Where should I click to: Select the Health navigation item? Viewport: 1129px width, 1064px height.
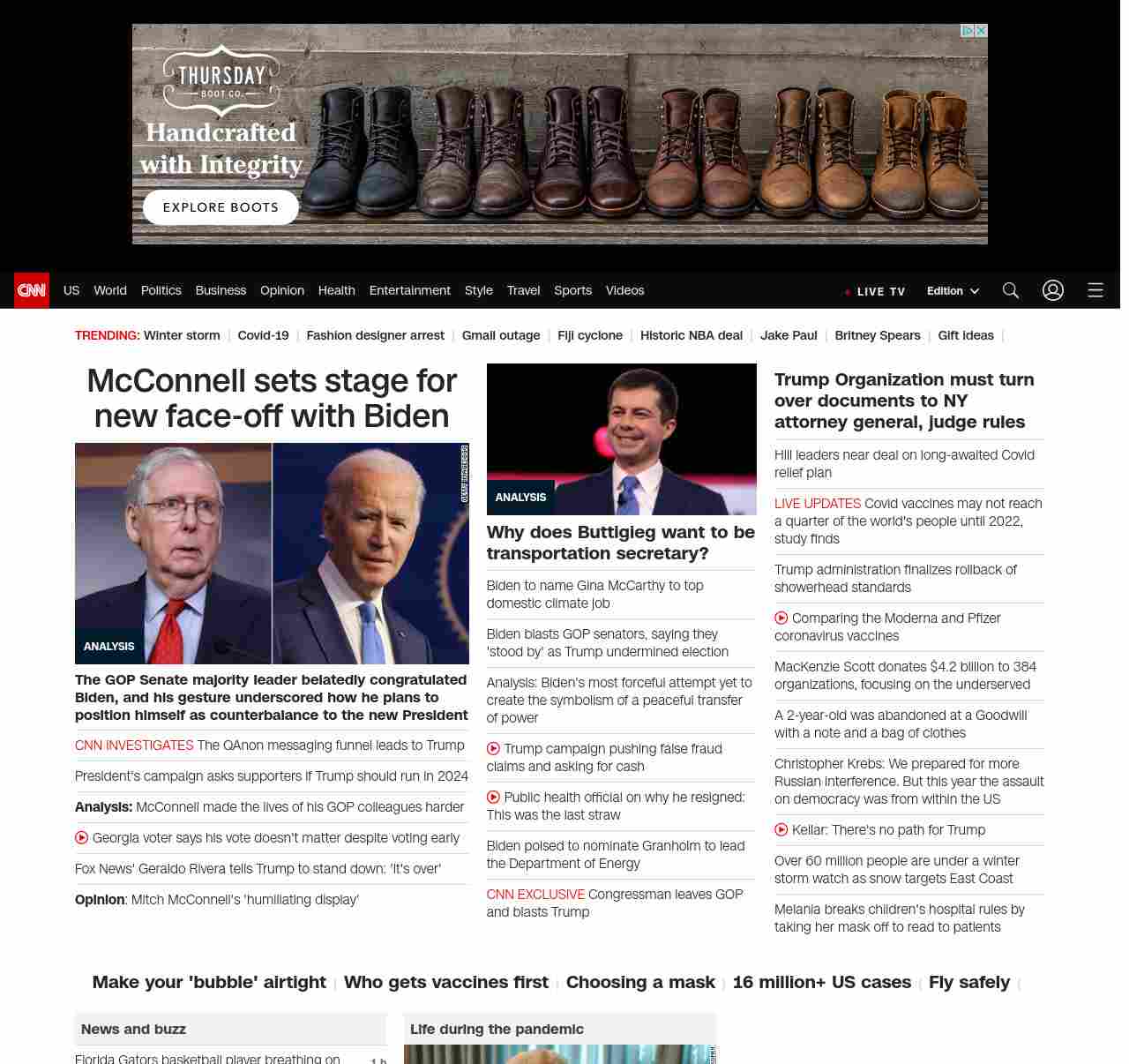(336, 290)
